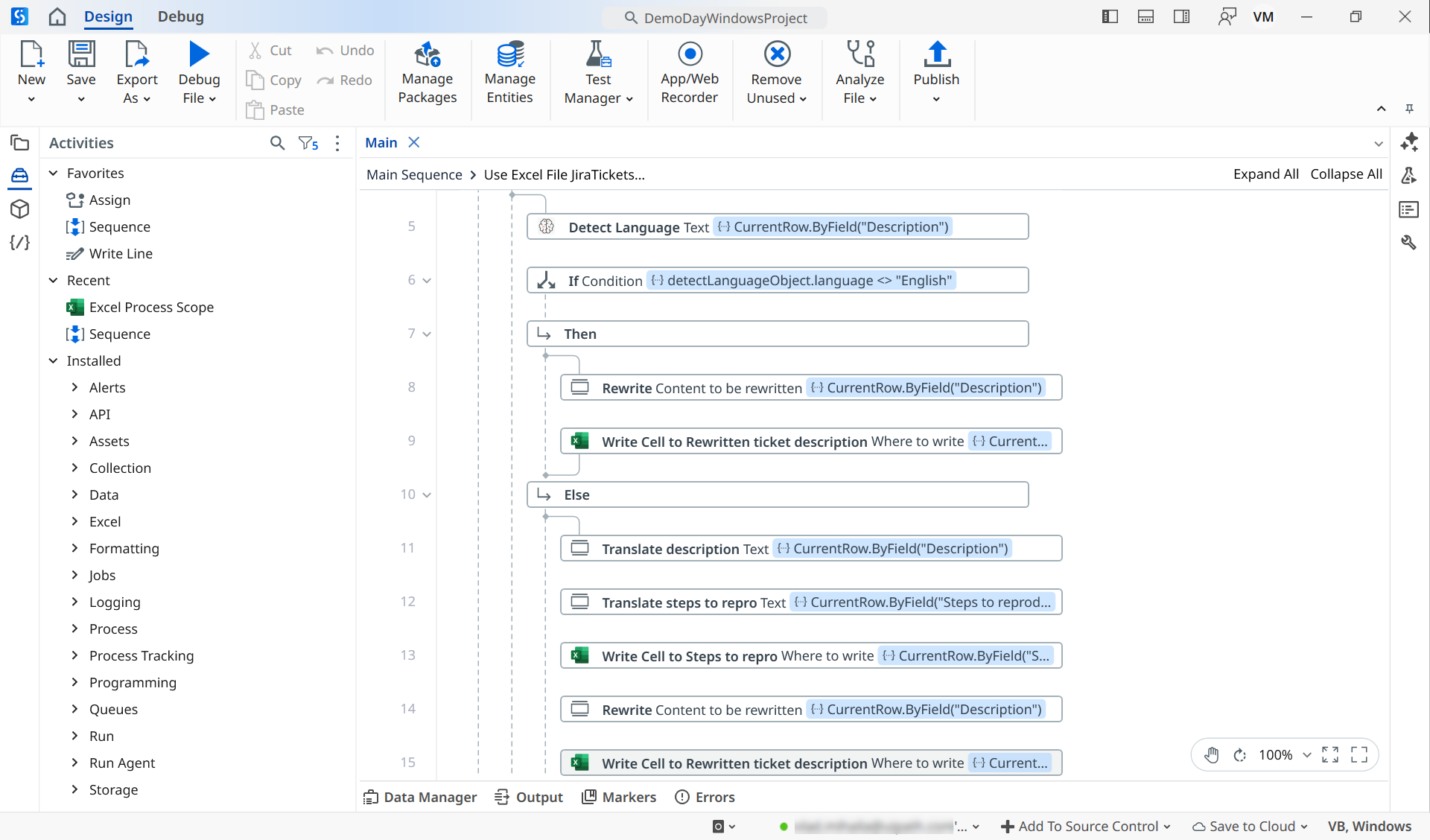The height and width of the screenshot is (840, 1430).
Task: Toggle the bottom panel layout button
Action: tap(1145, 17)
